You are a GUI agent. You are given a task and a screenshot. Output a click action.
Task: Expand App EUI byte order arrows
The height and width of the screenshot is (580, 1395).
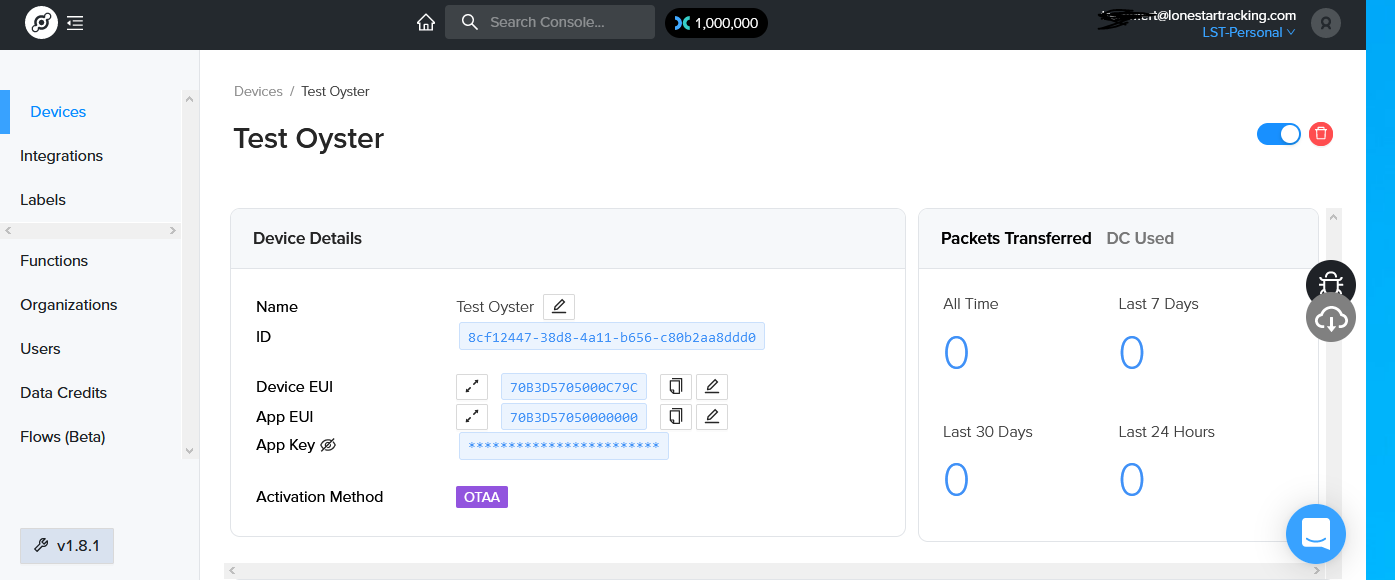tap(472, 417)
